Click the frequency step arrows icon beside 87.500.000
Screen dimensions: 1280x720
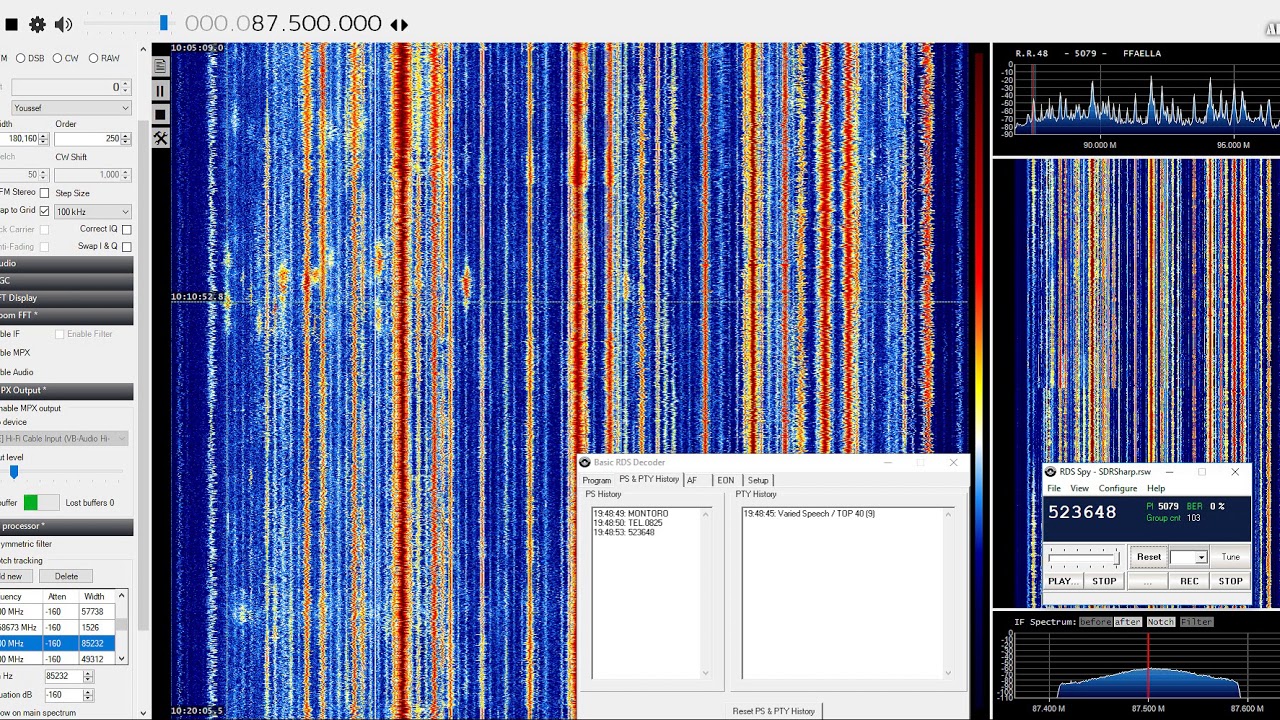[x=399, y=24]
